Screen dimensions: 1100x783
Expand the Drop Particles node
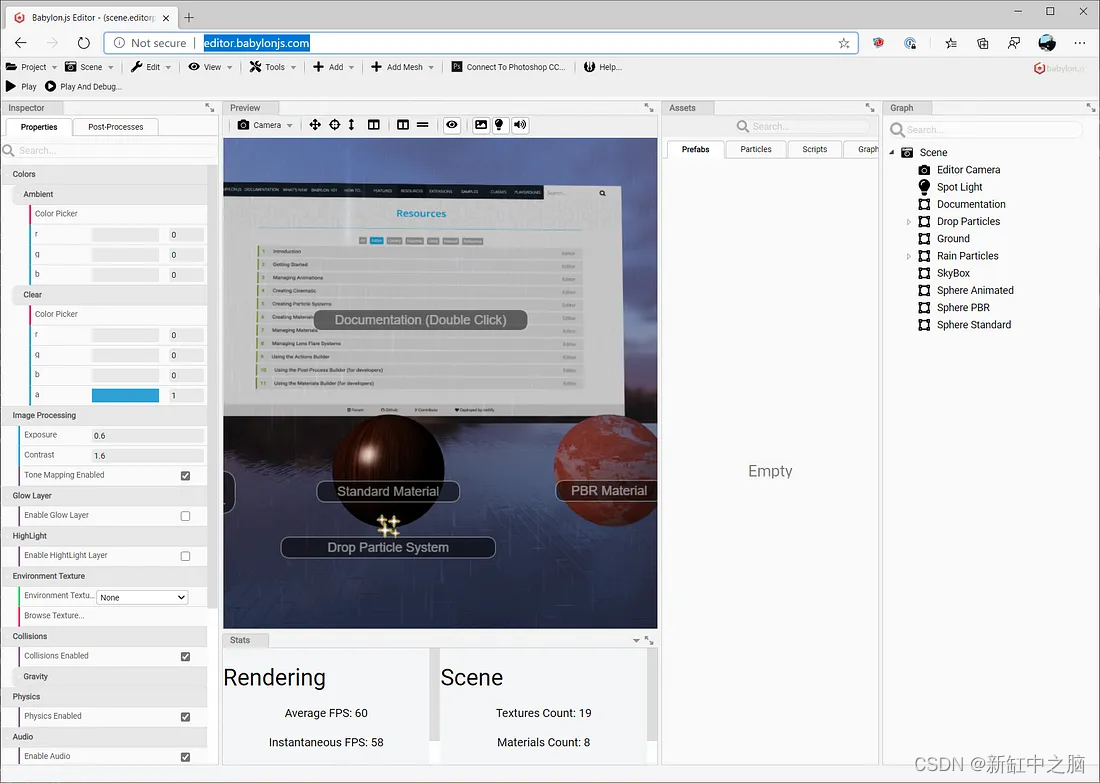click(x=908, y=222)
